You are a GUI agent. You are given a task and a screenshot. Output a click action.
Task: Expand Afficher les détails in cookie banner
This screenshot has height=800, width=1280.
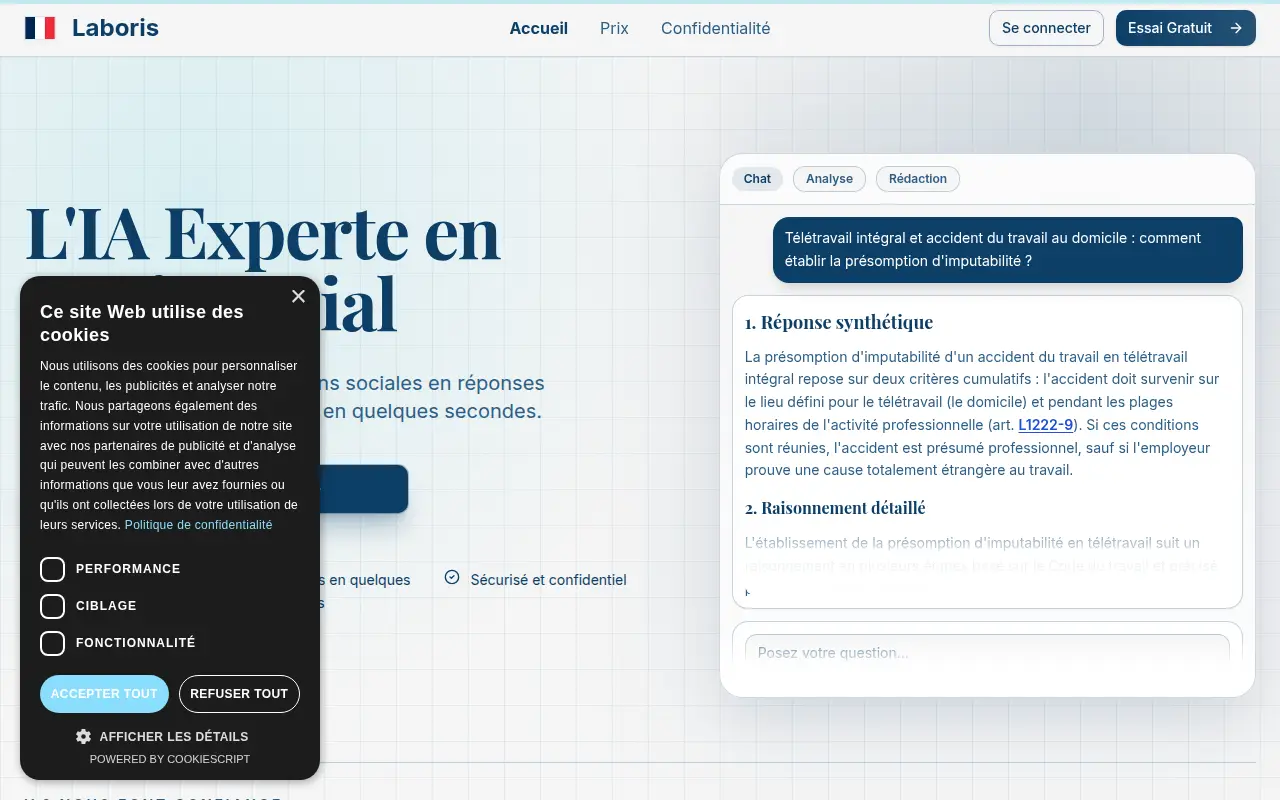[x=162, y=736]
